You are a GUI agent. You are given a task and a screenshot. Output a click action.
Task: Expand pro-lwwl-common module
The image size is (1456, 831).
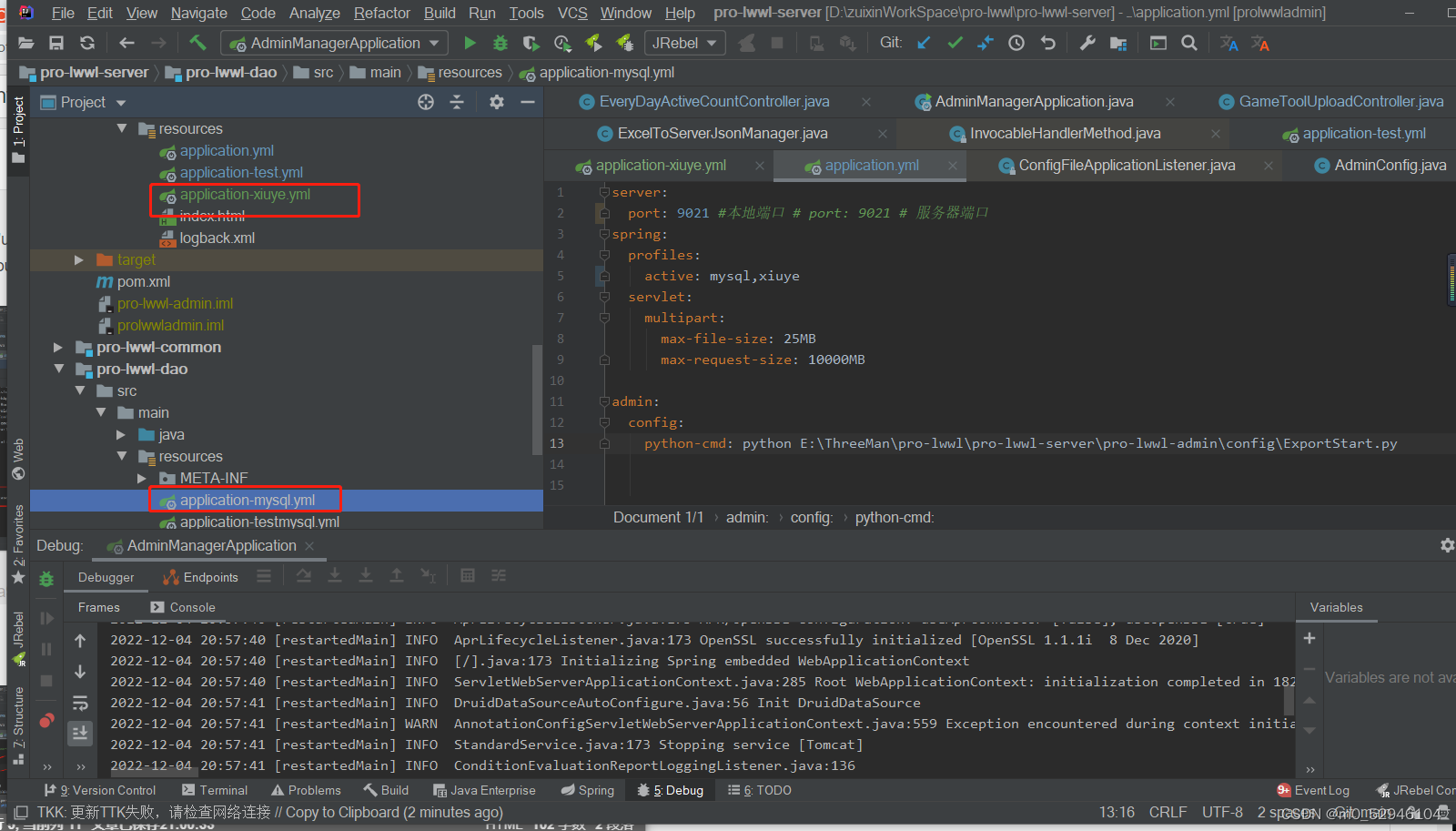[58, 347]
